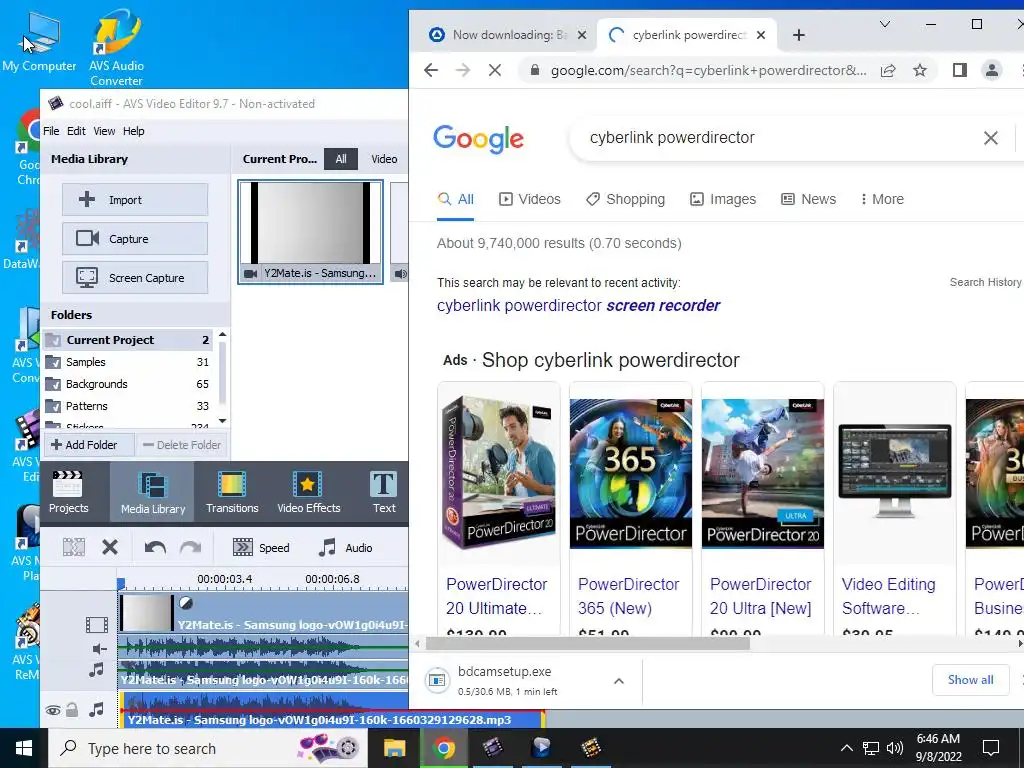Switch to News search results
Viewport: 1024px width, 768px height.
808,199
